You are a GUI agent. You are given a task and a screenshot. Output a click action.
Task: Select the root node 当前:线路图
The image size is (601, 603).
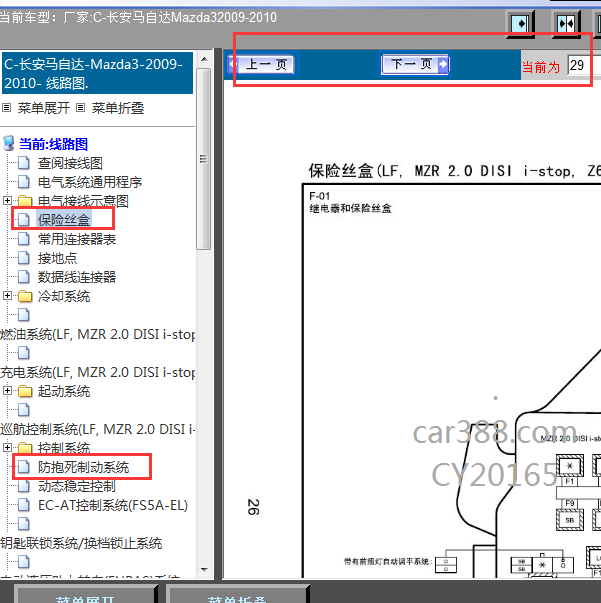[x=53, y=144]
